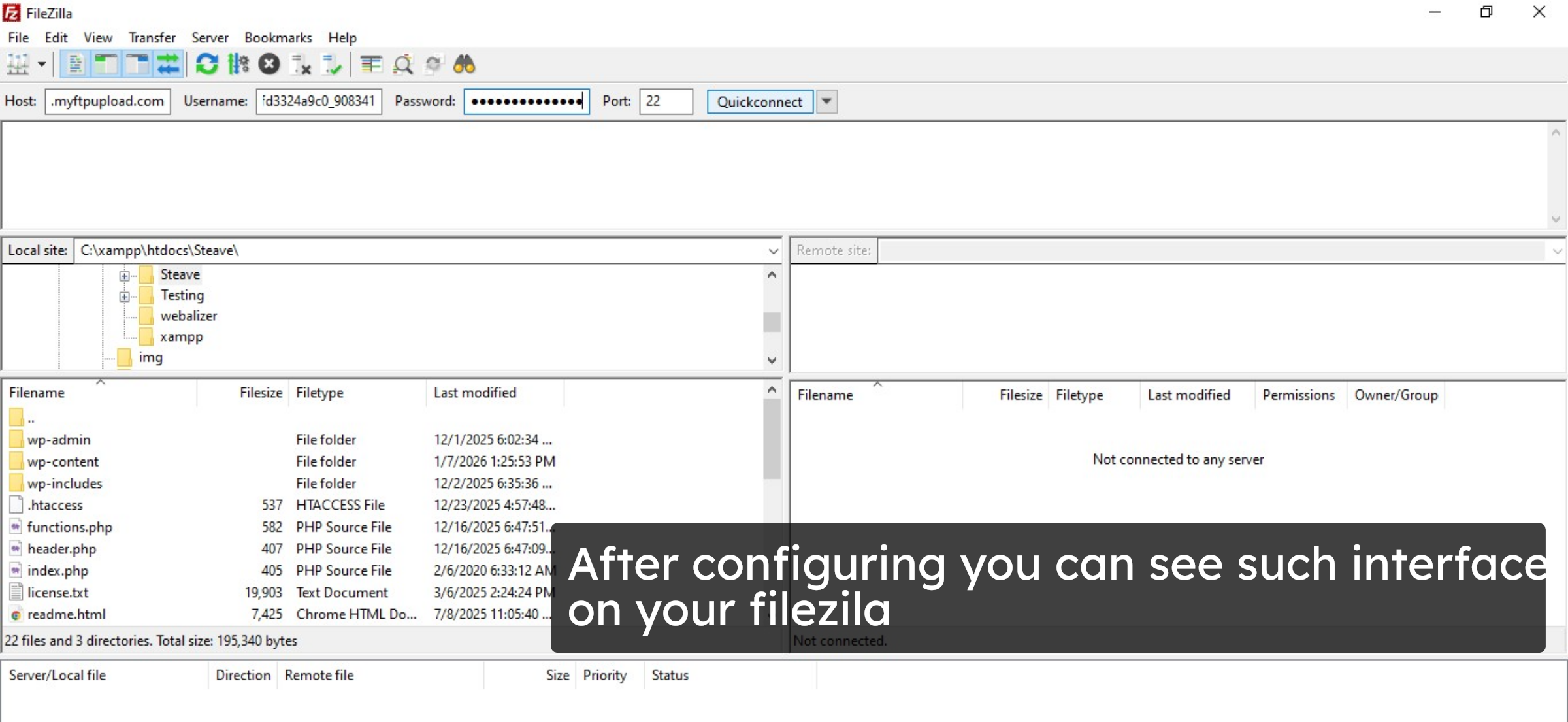
Task: Open the Local site path dropdown
Action: click(x=774, y=250)
